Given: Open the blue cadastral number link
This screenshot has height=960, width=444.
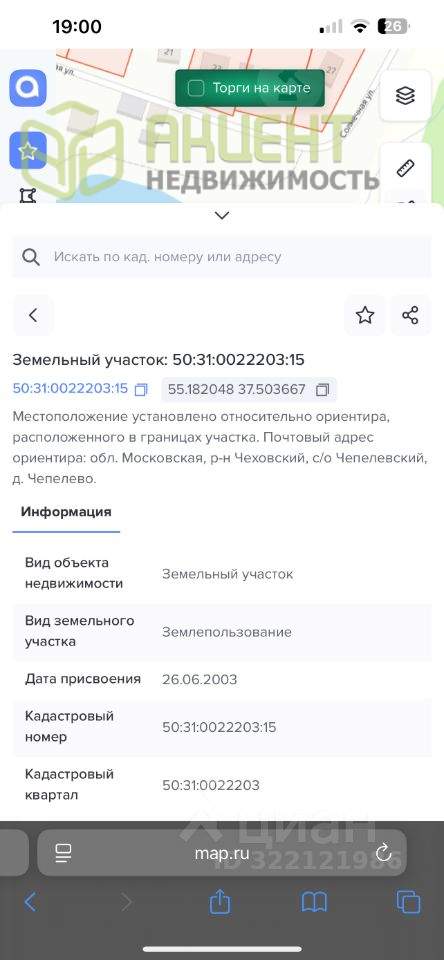Looking at the screenshot, I should [x=70, y=389].
